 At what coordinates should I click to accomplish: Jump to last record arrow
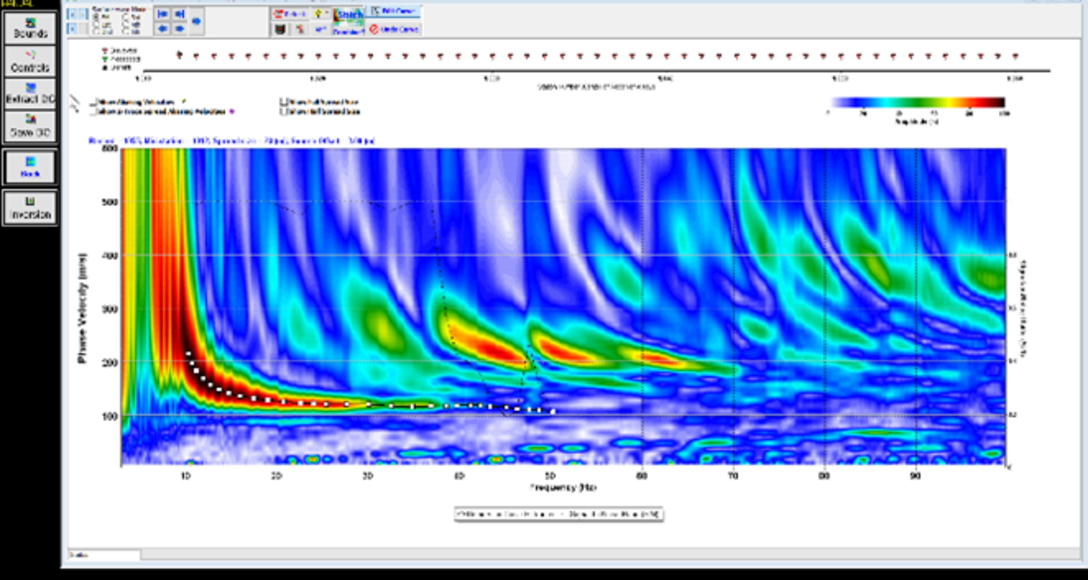(180, 15)
